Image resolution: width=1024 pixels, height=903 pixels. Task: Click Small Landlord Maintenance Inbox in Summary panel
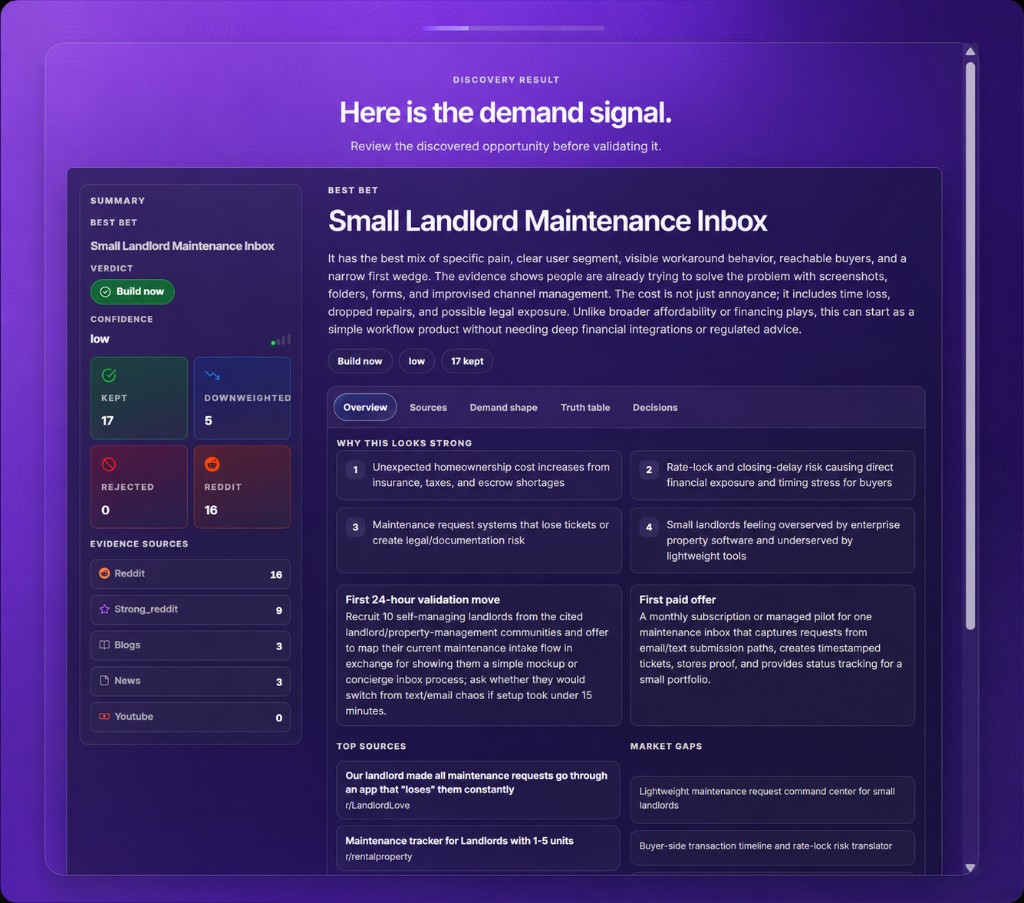point(182,246)
